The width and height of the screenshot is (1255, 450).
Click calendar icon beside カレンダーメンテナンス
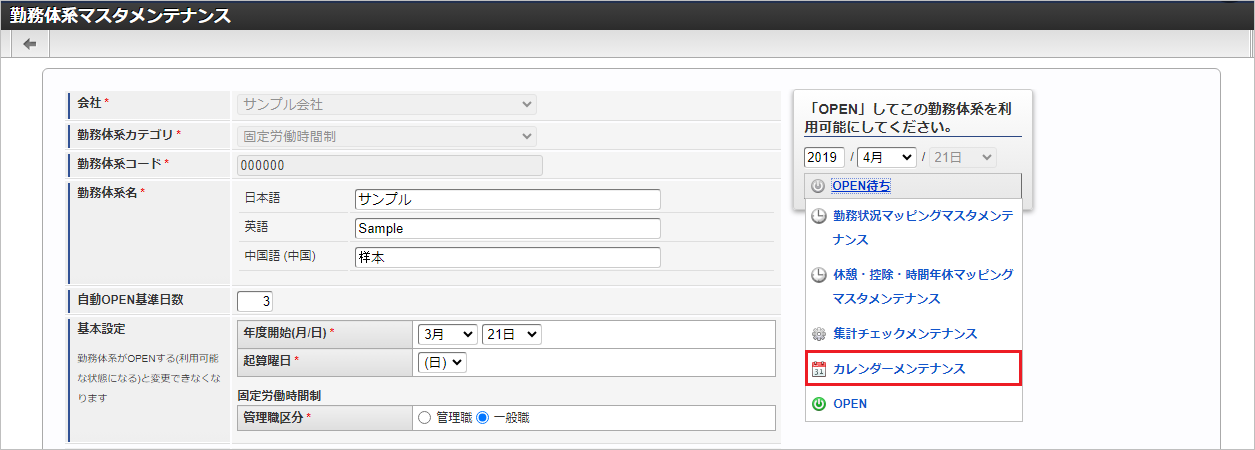tap(818, 369)
